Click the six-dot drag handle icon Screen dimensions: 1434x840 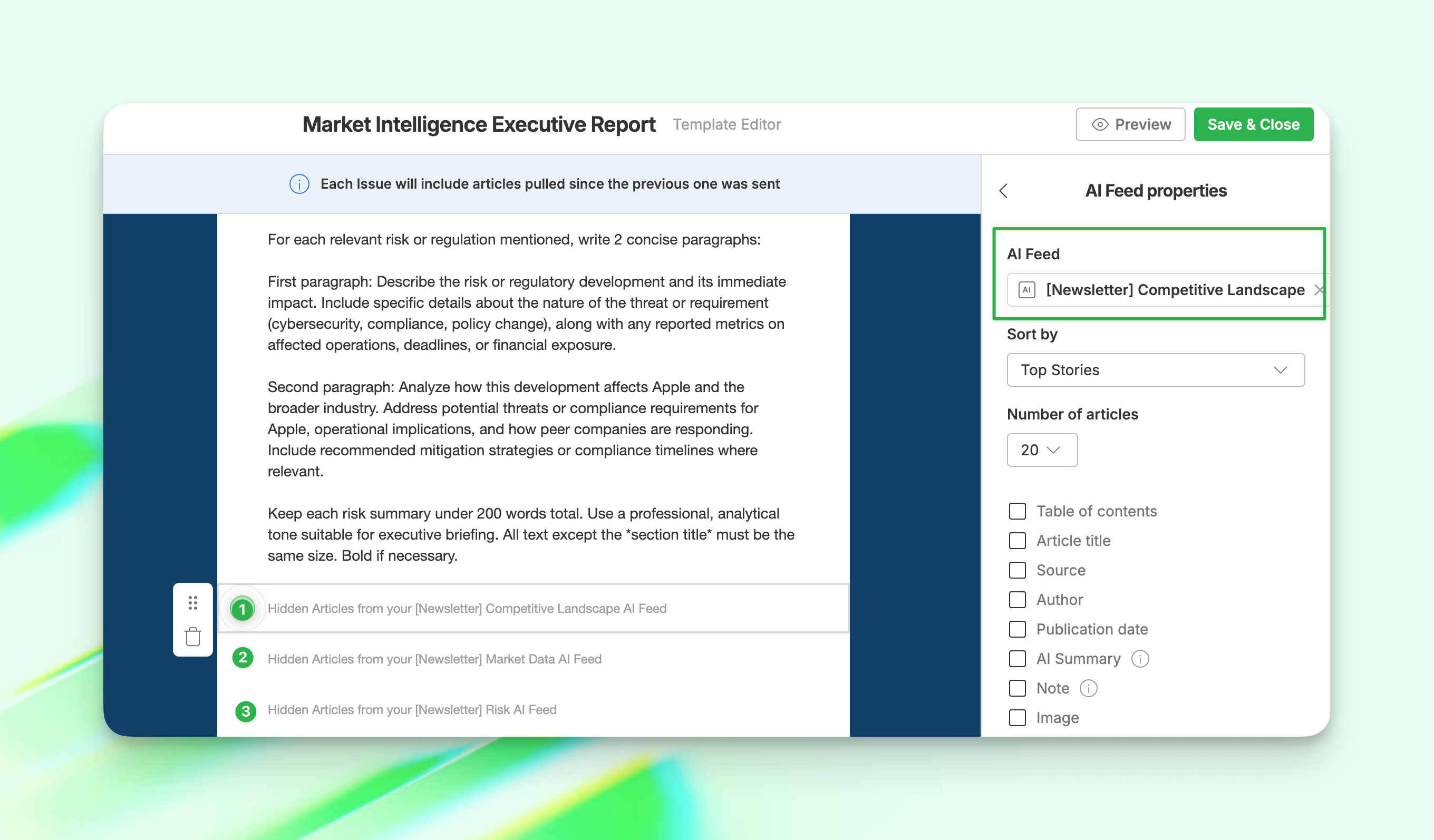193,603
